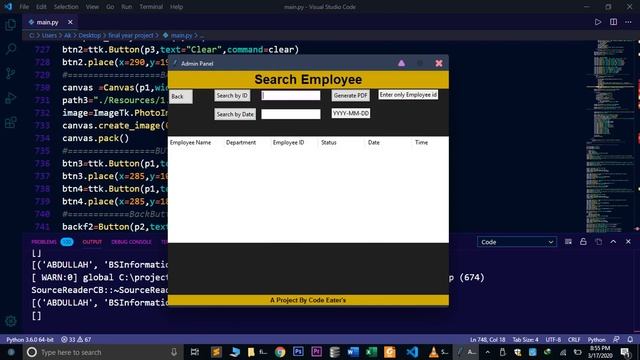Open Extensions in the activity bar

coord(10,122)
